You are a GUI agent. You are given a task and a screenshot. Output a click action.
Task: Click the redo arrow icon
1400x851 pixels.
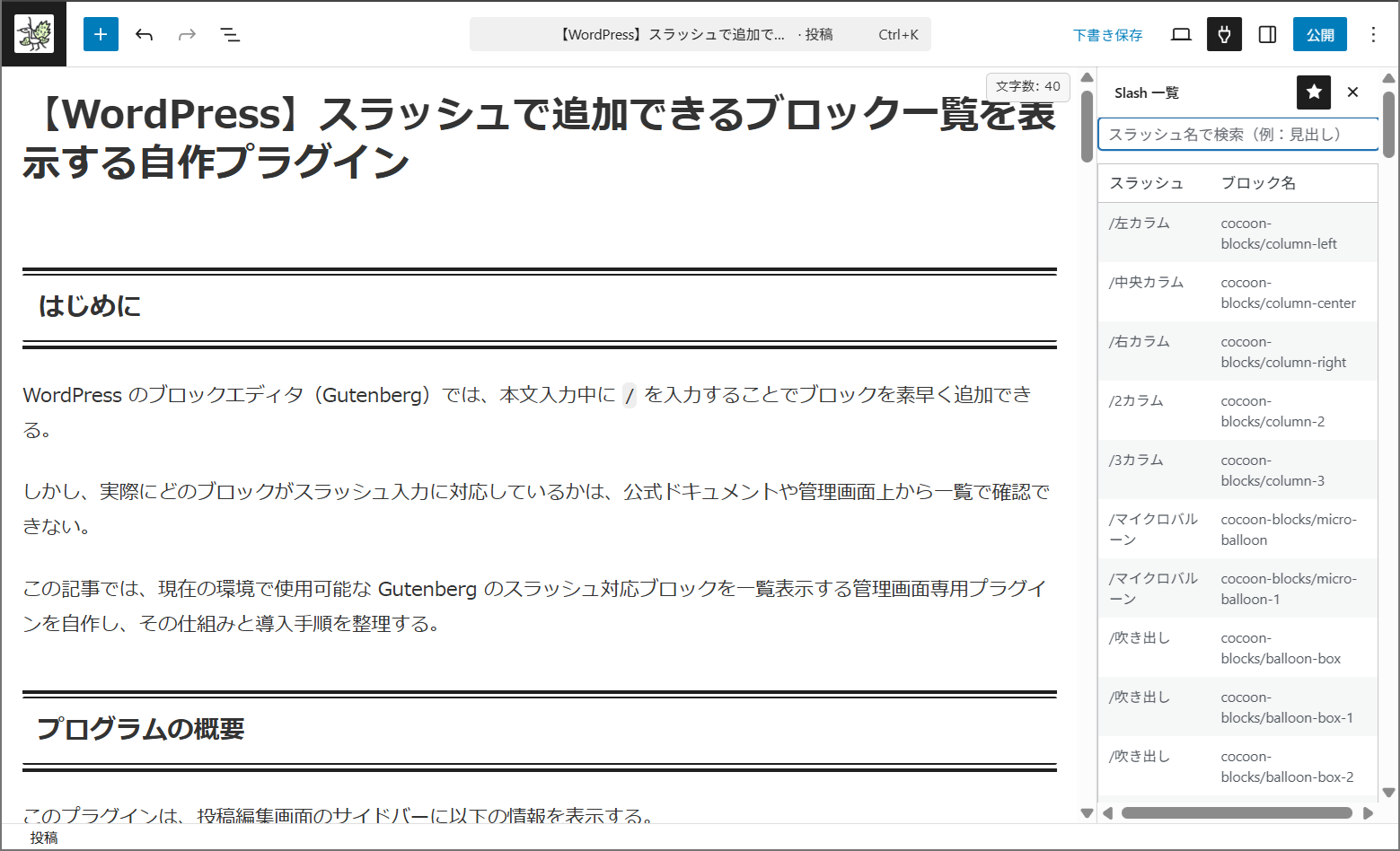tap(187, 34)
